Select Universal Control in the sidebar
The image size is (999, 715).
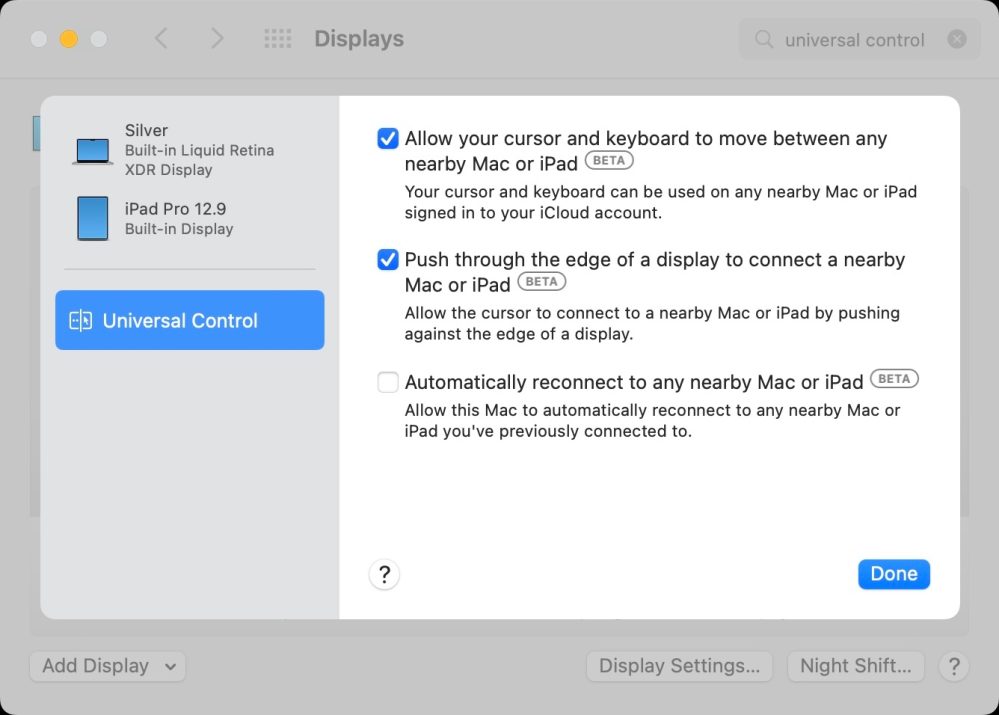(x=190, y=321)
